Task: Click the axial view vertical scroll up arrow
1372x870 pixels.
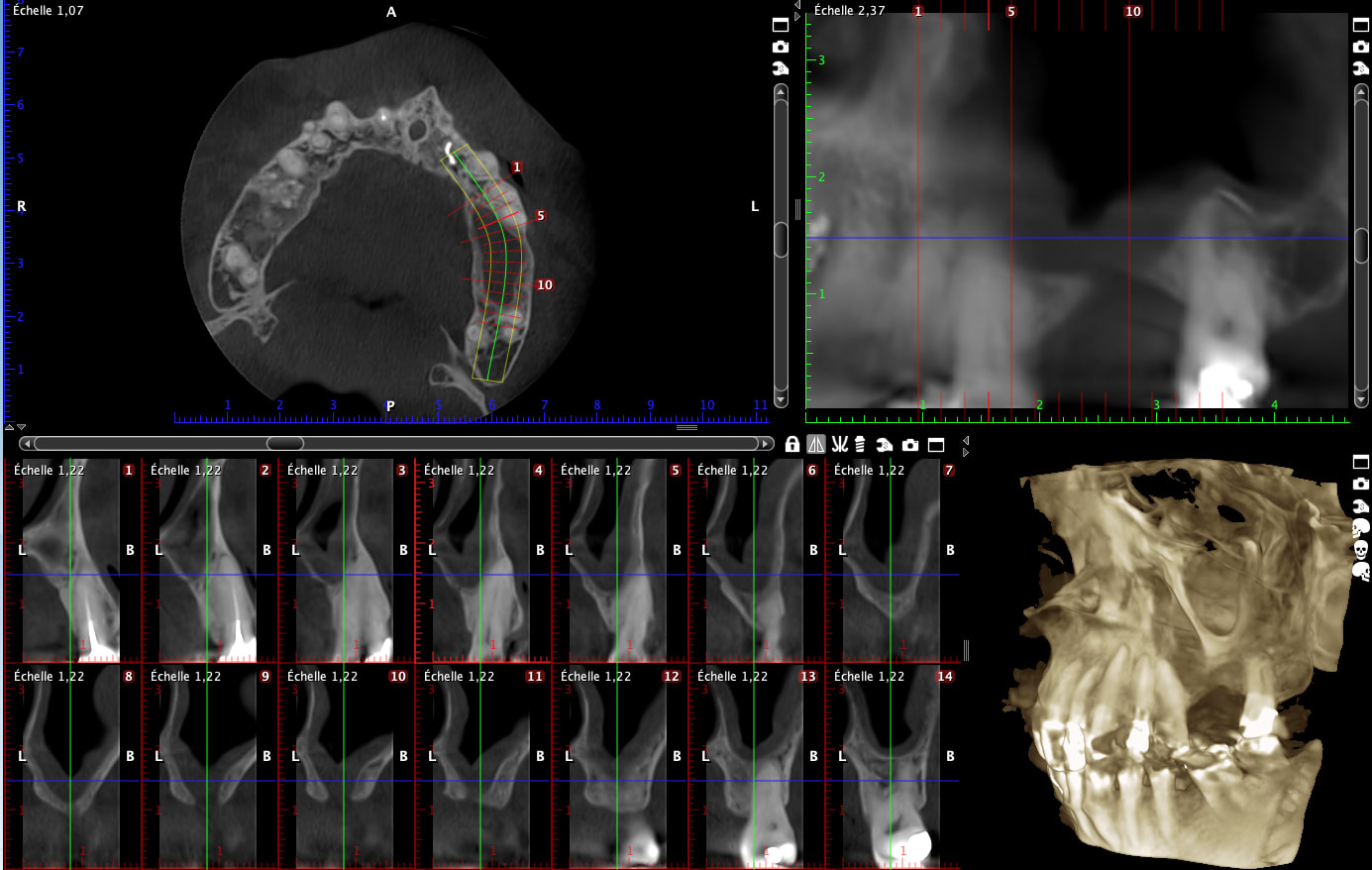Action: point(781,92)
